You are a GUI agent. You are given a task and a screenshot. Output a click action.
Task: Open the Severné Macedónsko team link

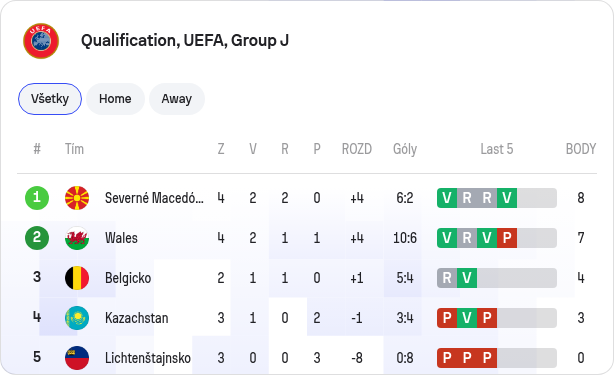pyautogui.click(x=154, y=198)
